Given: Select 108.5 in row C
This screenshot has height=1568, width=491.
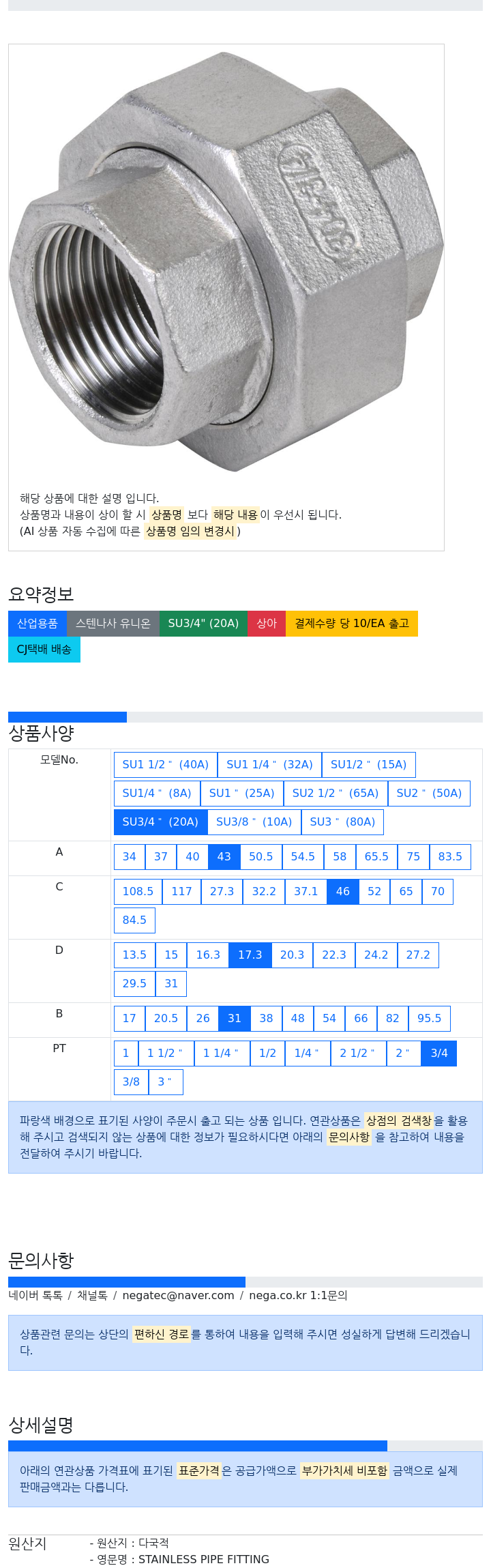Looking at the screenshot, I should (x=138, y=892).
